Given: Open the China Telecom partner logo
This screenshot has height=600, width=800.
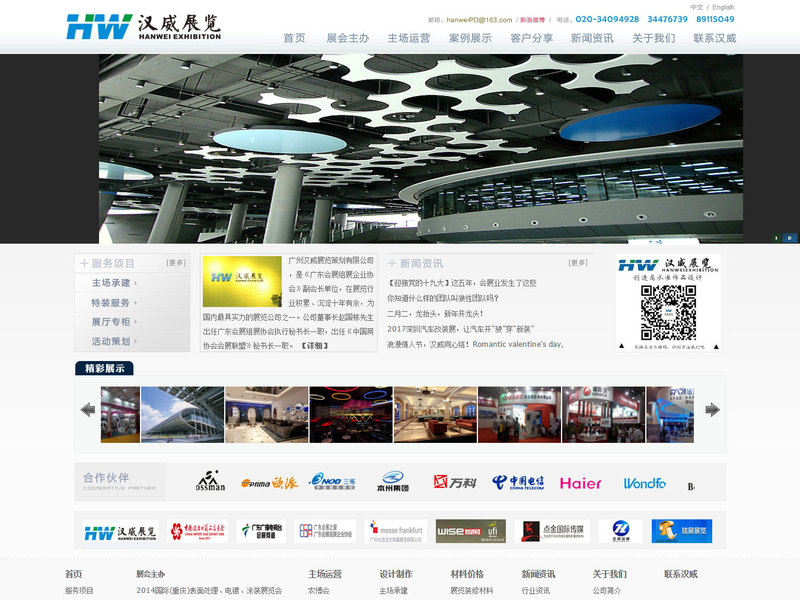Looking at the screenshot, I should [x=518, y=482].
